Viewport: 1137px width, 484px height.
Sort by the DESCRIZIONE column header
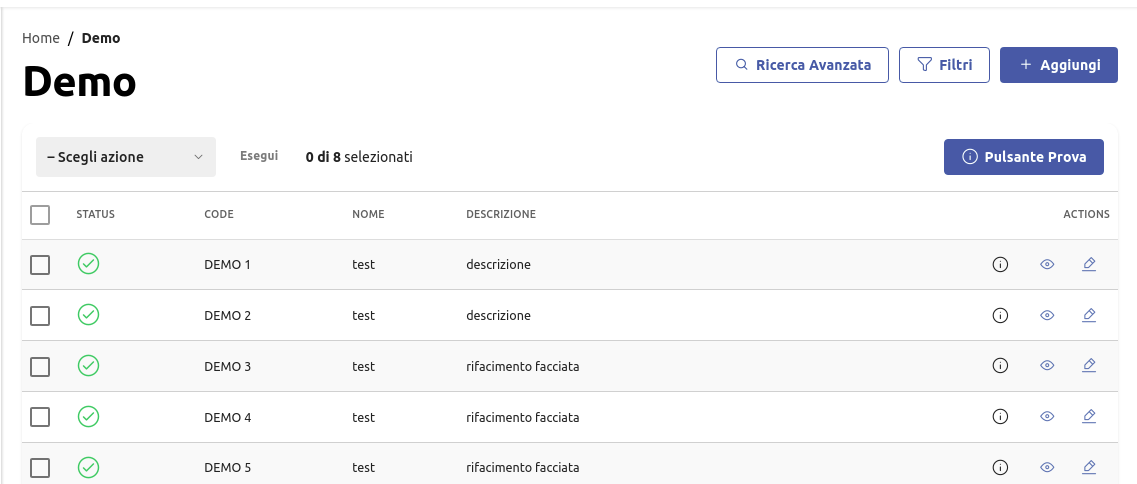(501, 214)
